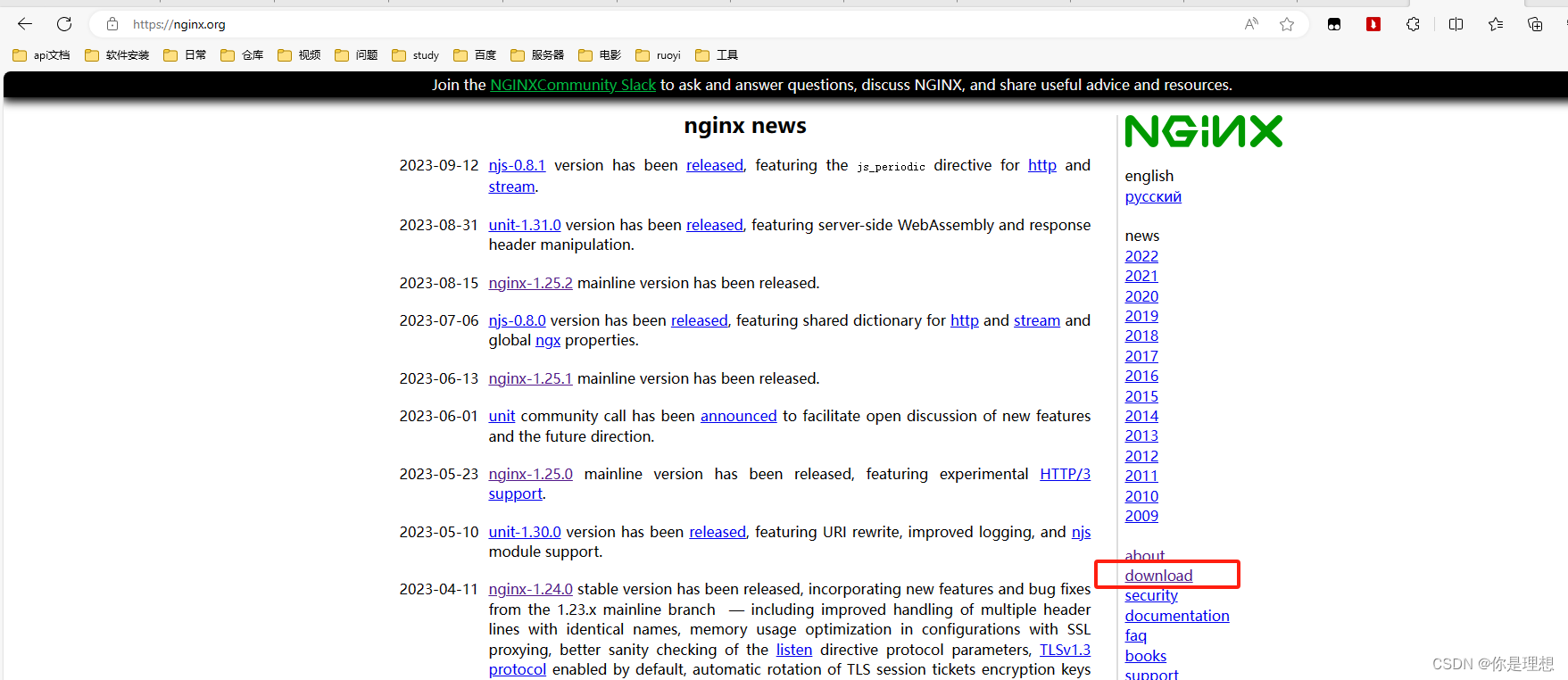Open 2015 news archive

[1141, 396]
